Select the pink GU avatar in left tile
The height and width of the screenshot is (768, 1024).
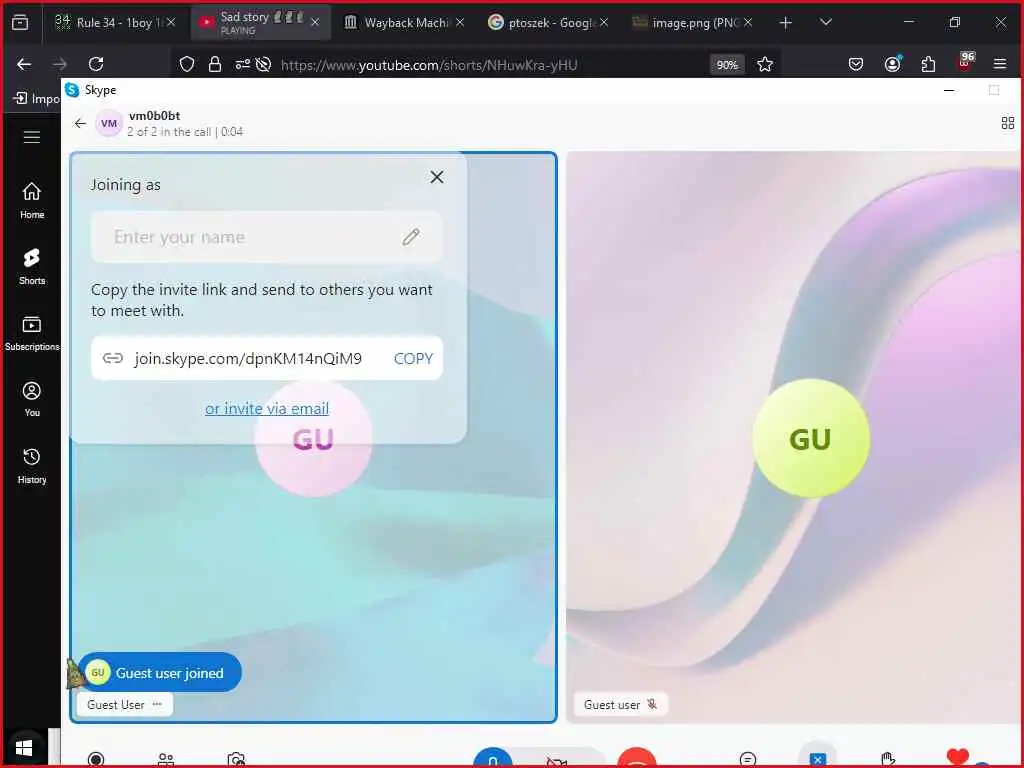pos(313,439)
